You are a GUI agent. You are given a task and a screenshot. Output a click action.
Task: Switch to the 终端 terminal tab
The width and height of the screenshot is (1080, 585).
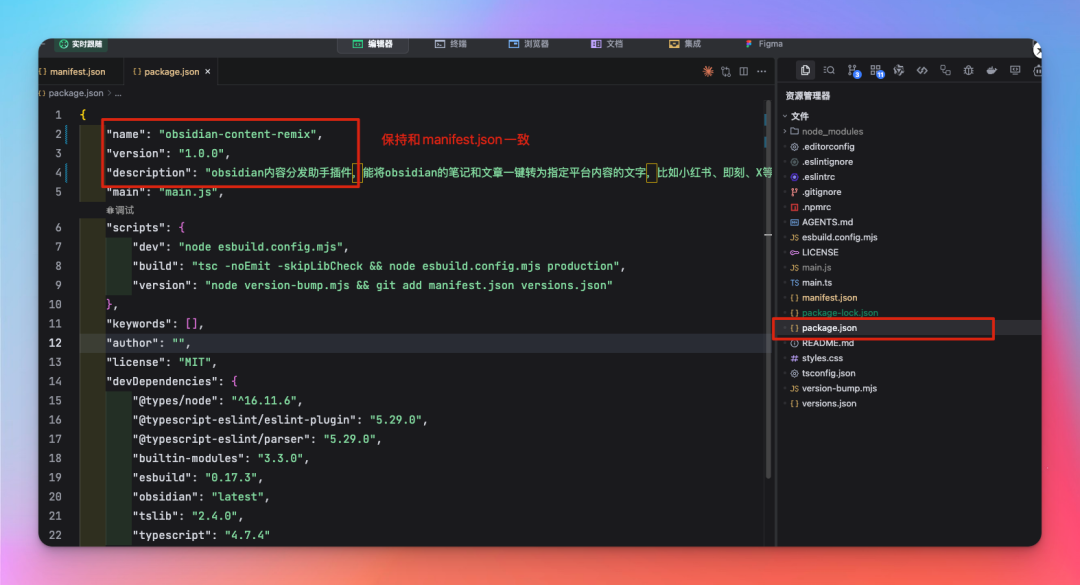pyautogui.click(x=451, y=44)
